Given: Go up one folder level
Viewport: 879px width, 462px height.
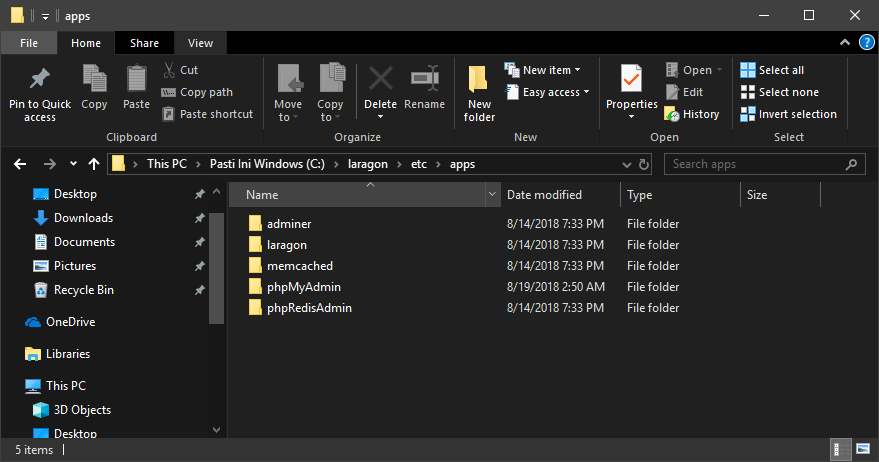Looking at the screenshot, I should (x=94, y=164).
